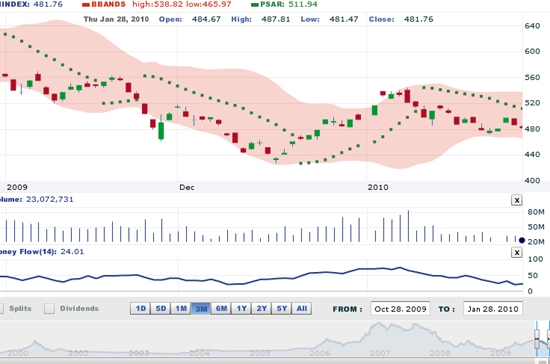Click the INDEX value 481.76 at top
550x364 pixels.
pyautogui.click(x=48, y=4)
